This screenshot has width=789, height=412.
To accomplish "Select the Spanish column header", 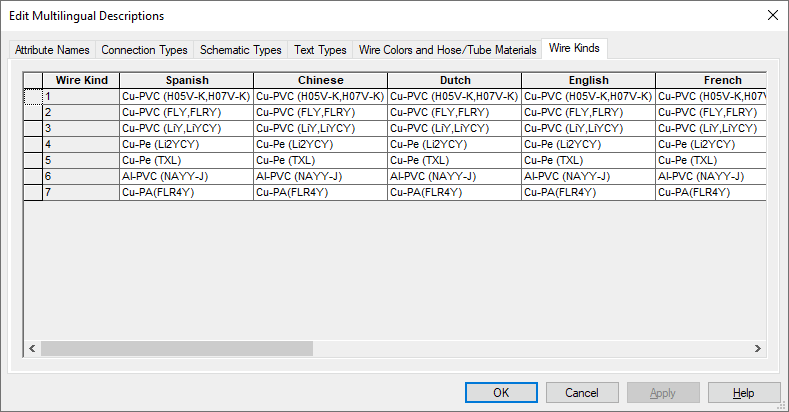I will 187,80.
